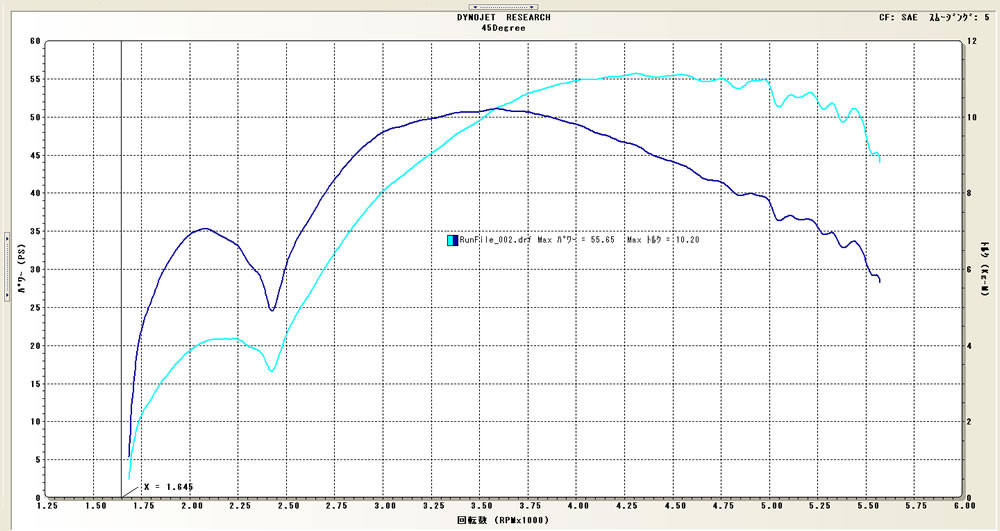Click the CF: SAE correction factor label
This screenshot has width=1000, height=531.
(x=896, y=17)
